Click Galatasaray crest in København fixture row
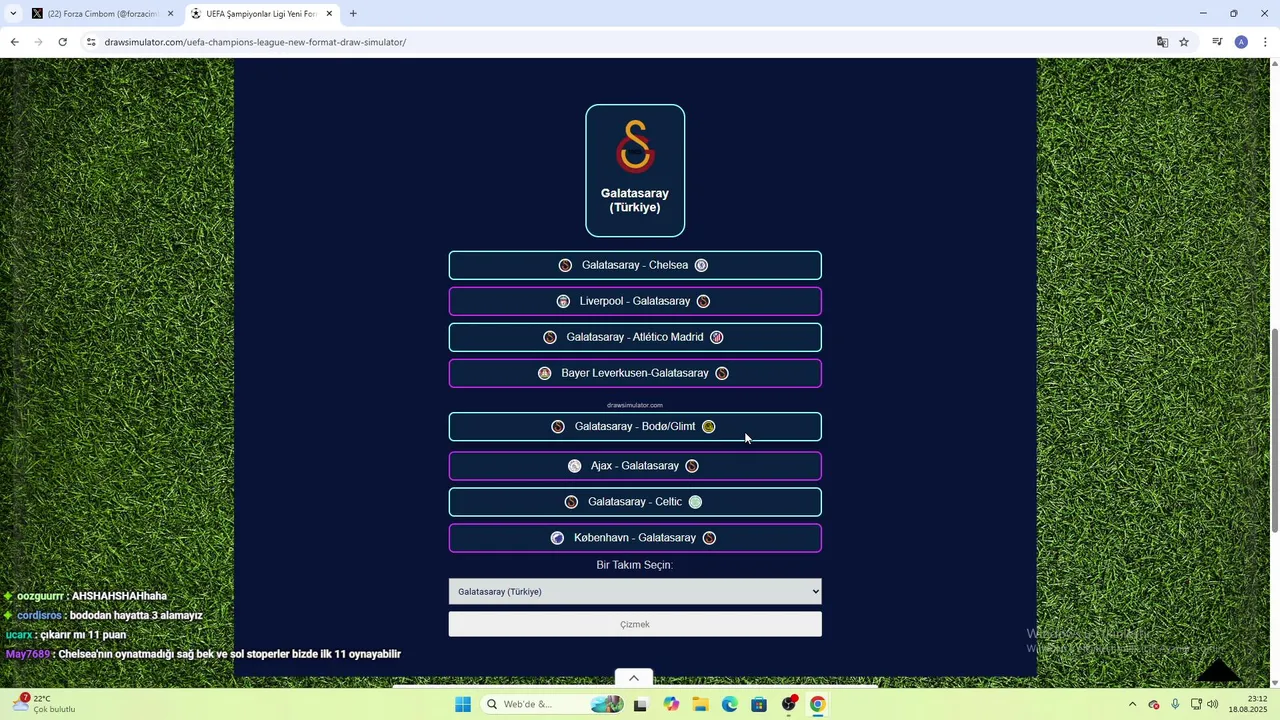Viewport: 1280px width, 720px height. click(x=709, y=538)
